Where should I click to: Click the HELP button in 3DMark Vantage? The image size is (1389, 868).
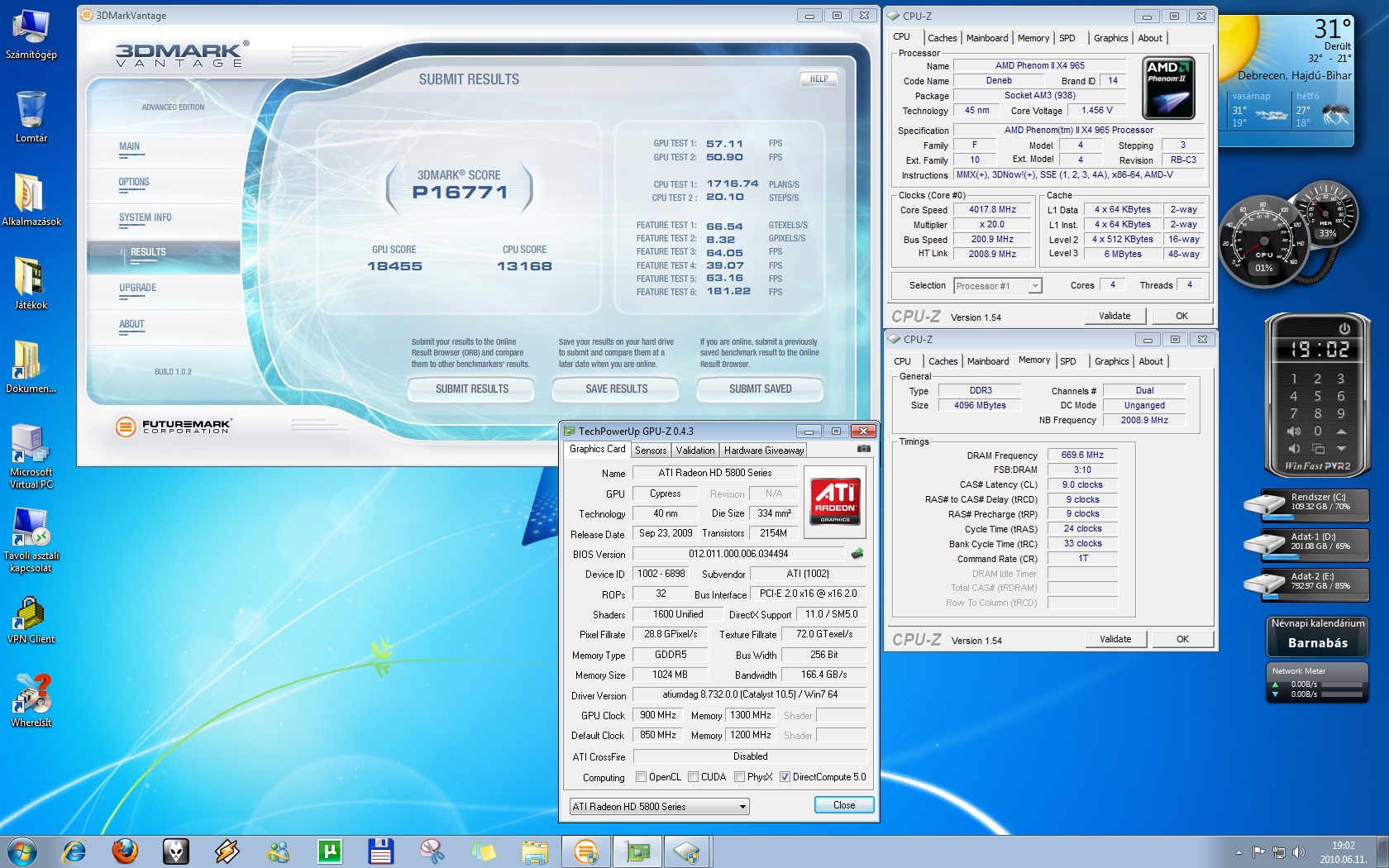(819, 79)
